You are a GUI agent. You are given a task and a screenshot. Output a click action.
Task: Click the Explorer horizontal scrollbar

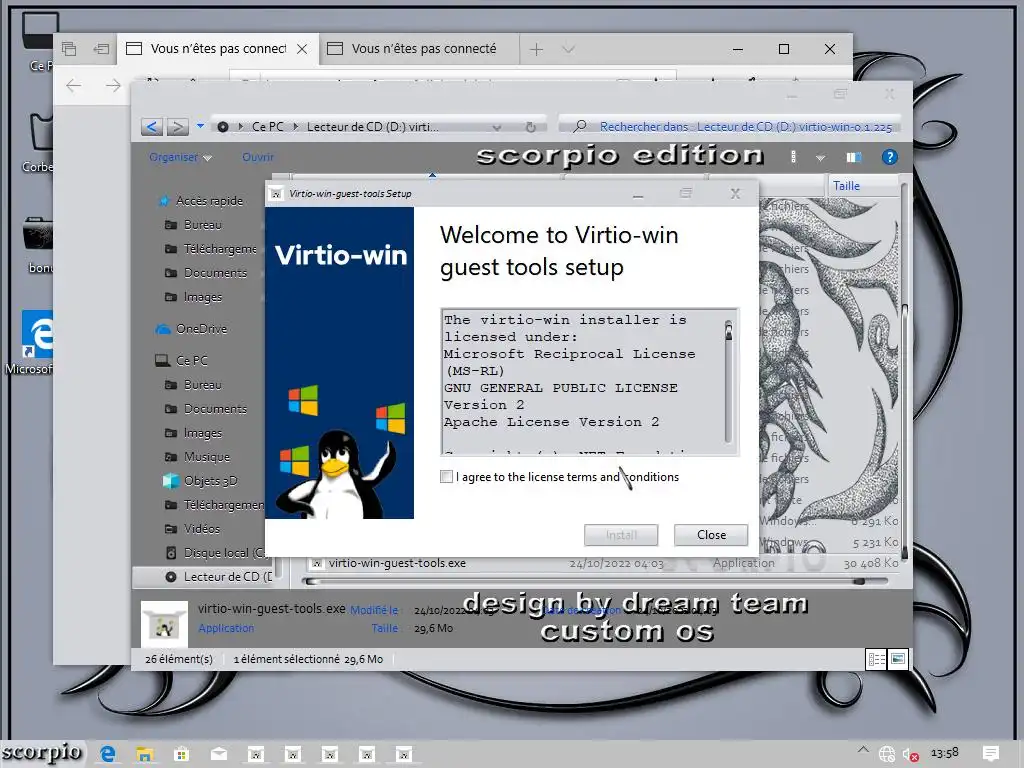[594, 581]
